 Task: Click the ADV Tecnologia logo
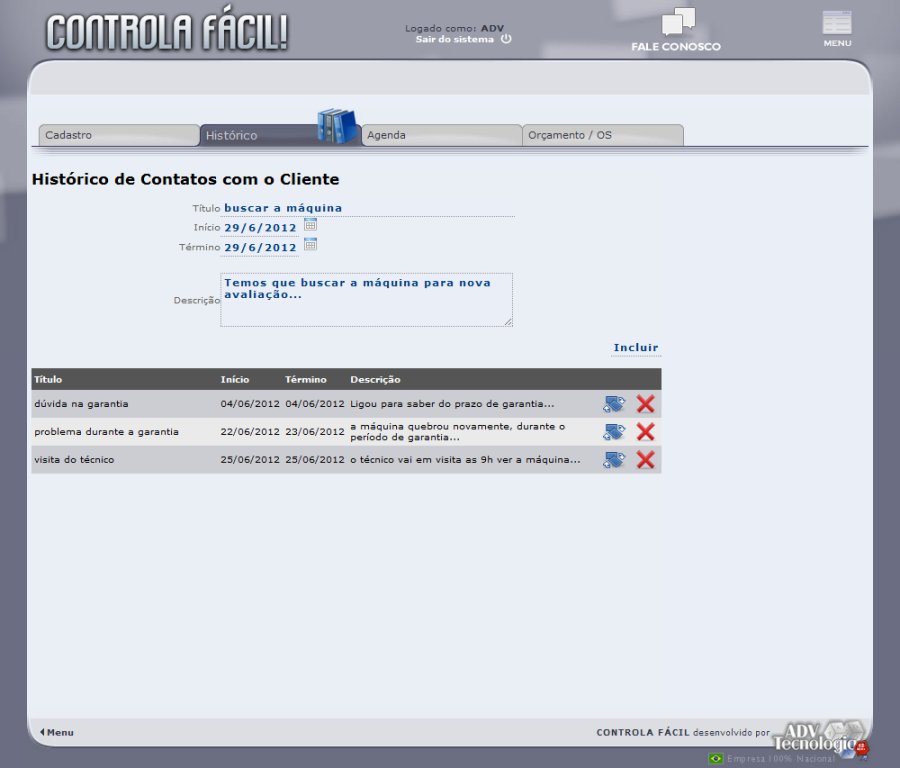coord(816,737)
